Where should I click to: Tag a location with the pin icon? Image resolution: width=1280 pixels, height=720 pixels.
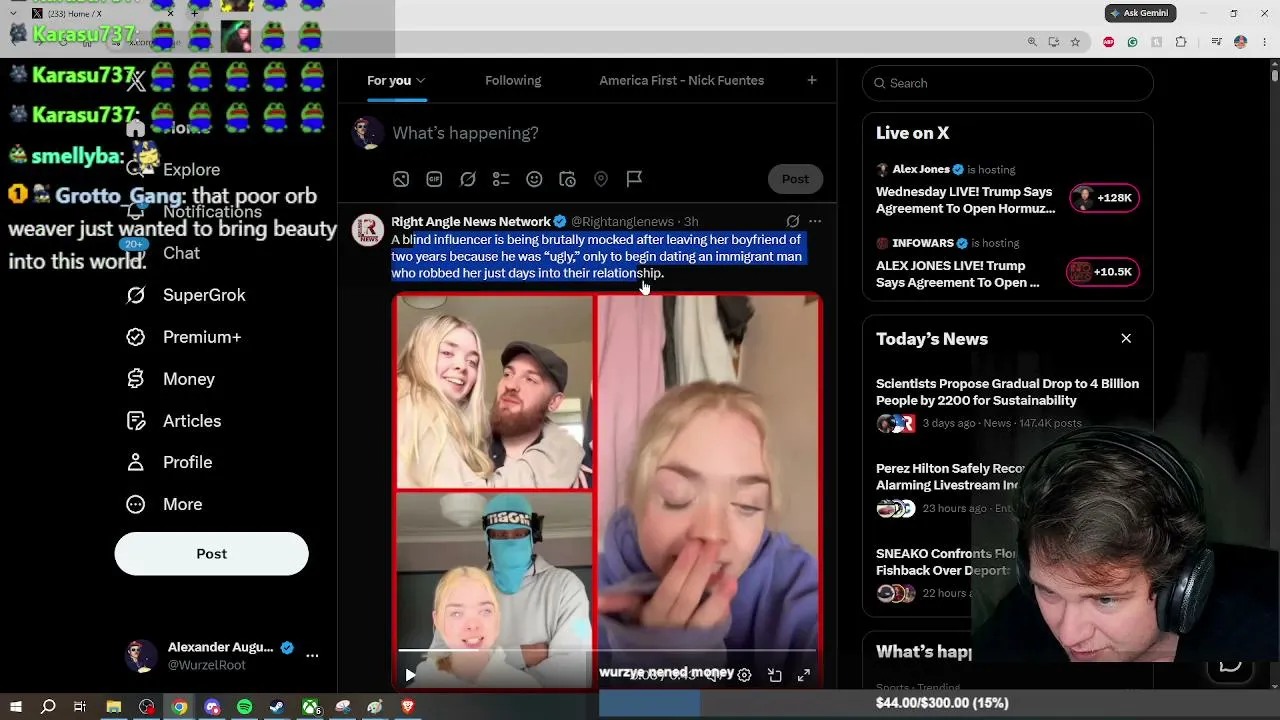point(601,179)
